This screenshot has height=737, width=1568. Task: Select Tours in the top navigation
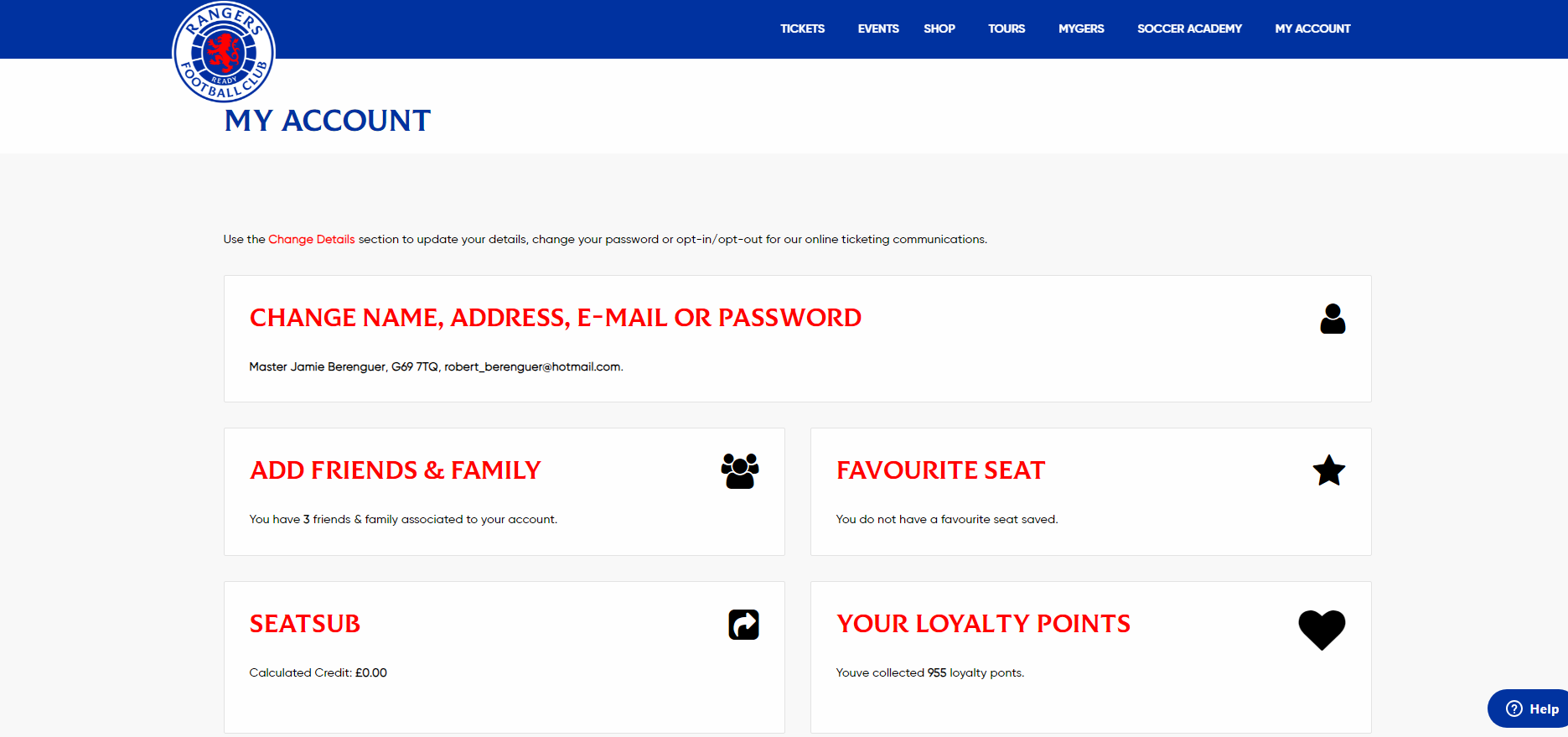tap(1007, 29)
